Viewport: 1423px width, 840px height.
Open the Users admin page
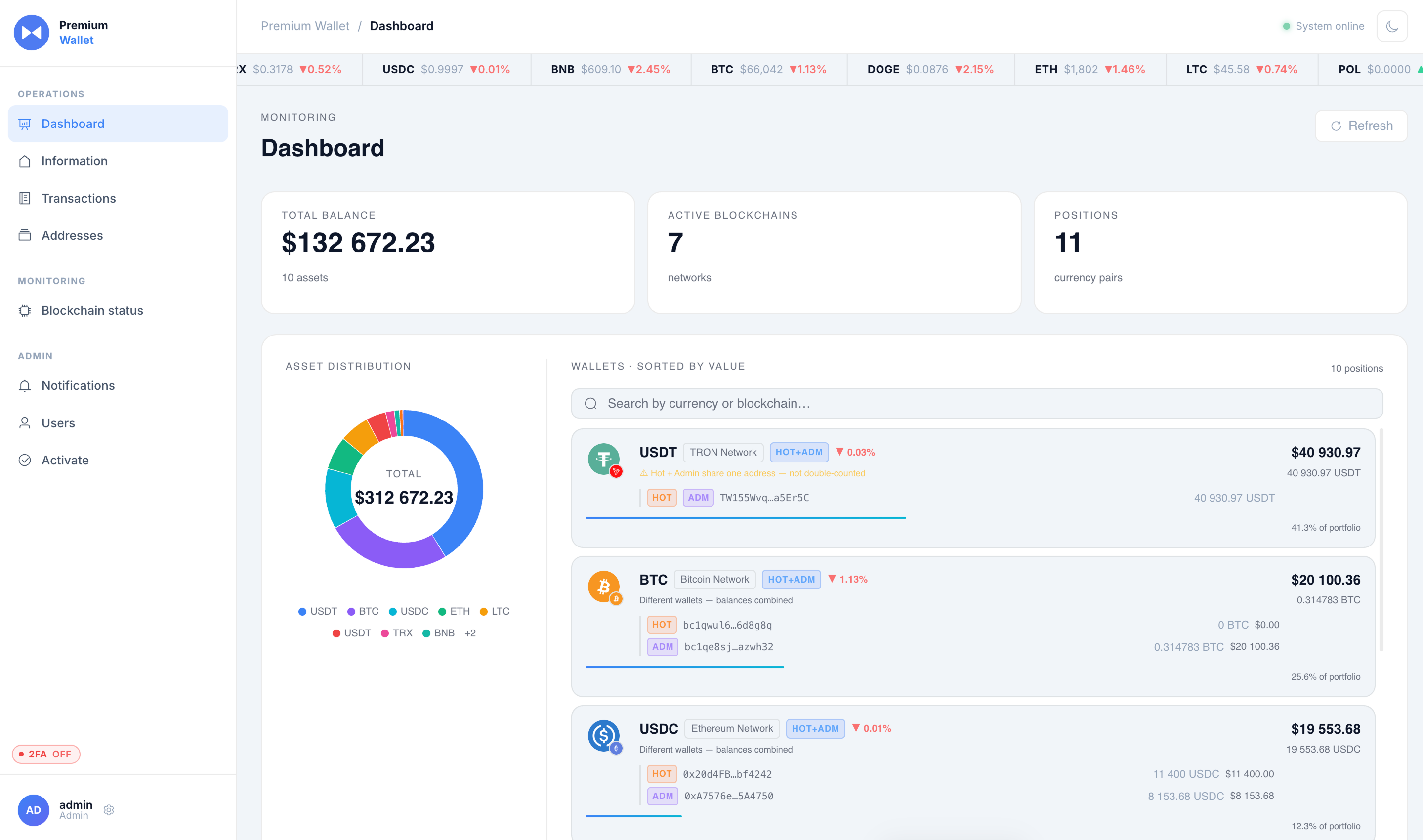[118, 423]
